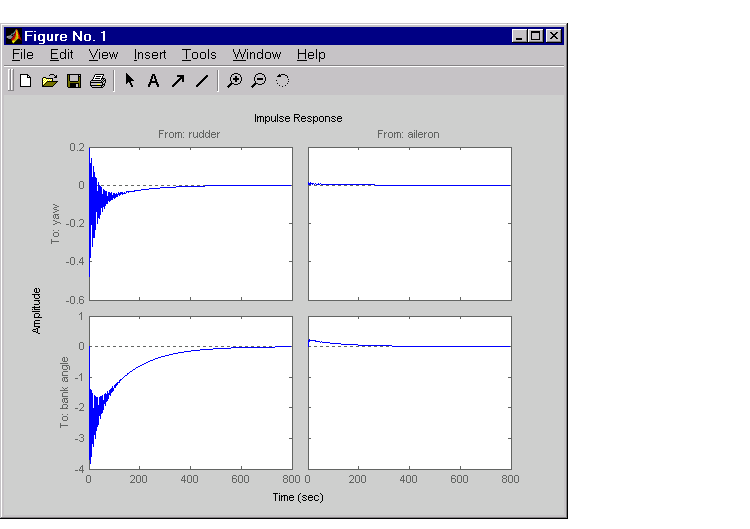Select the Add Text 'A' tool
The image size is (750, 529).
coord(153,81)
